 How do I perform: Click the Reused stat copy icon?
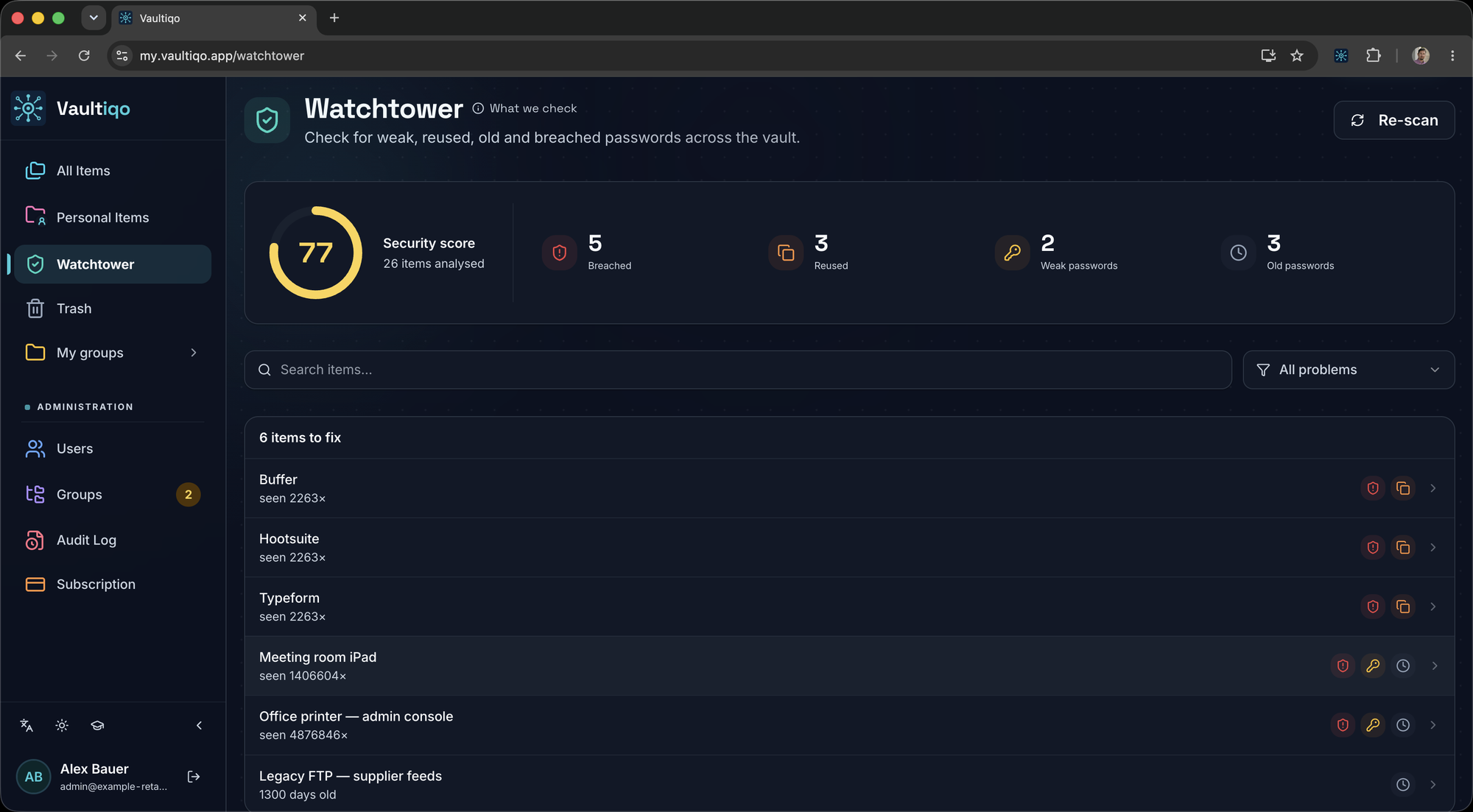pyautogui.click(x=786, y=253)
